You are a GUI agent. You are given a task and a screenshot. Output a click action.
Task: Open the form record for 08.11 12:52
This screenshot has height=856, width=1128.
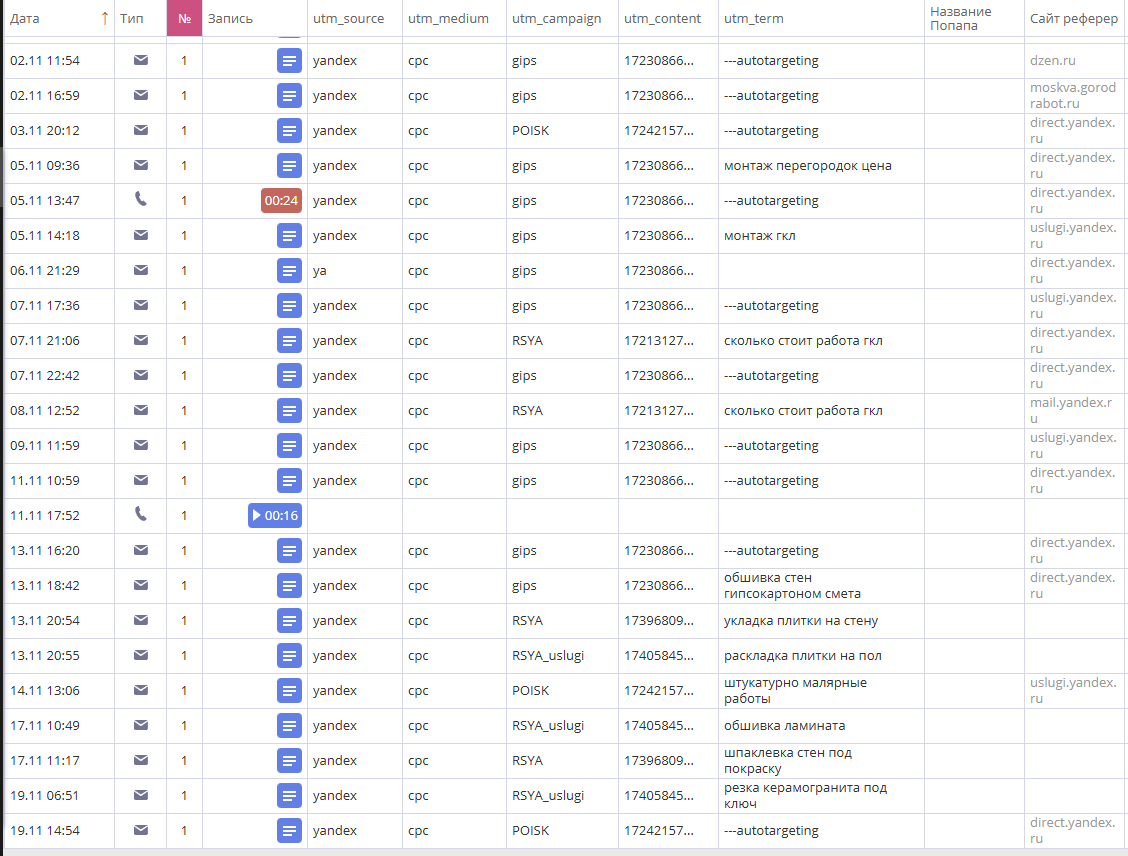tap(288, 411)
